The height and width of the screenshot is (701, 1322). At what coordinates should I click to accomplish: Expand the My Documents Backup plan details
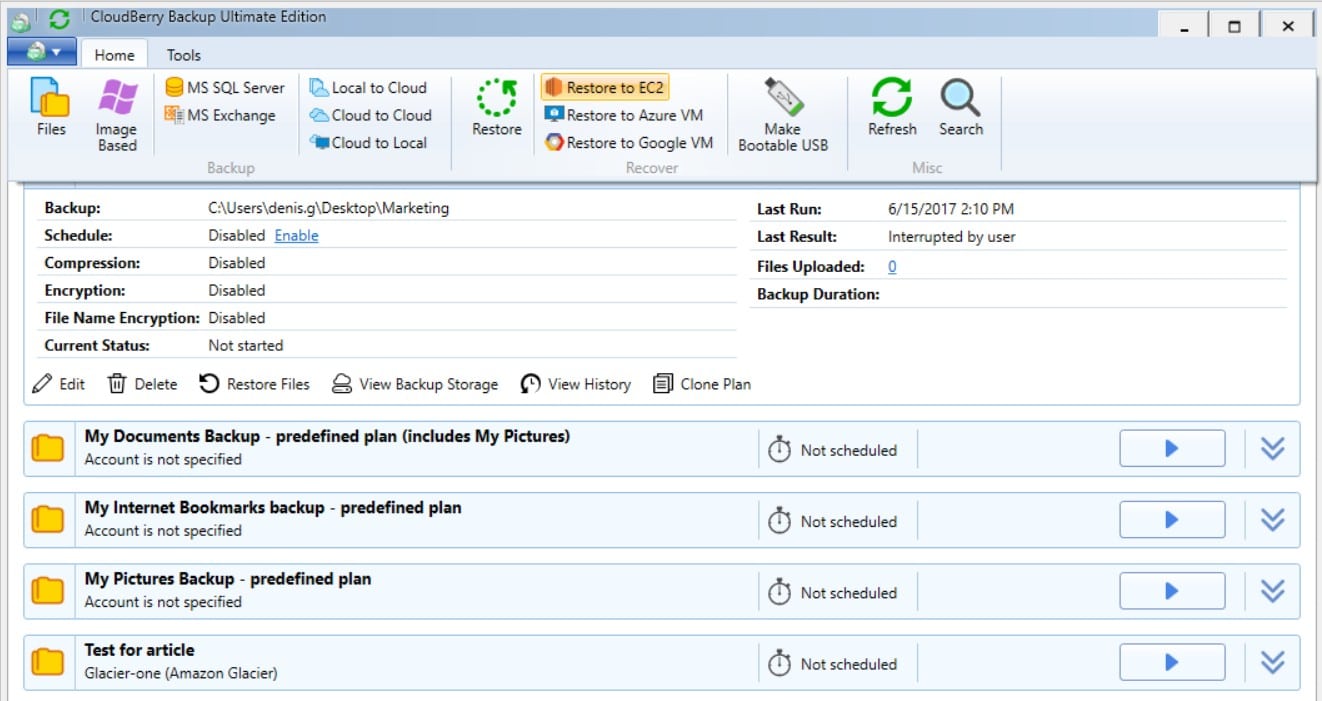(x=1272, y=447)
